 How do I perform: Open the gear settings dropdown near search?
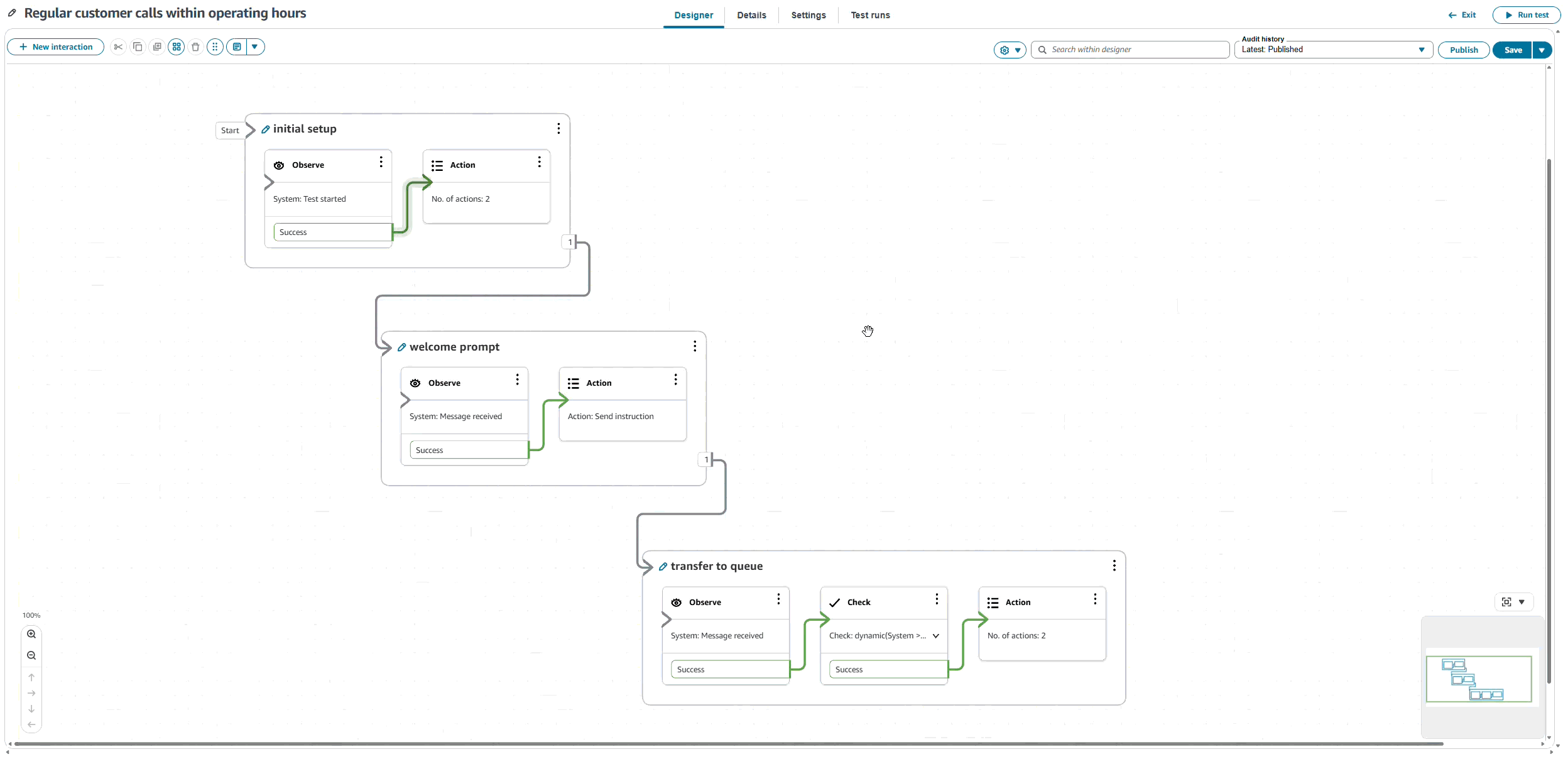click(x=1010, y=50)
